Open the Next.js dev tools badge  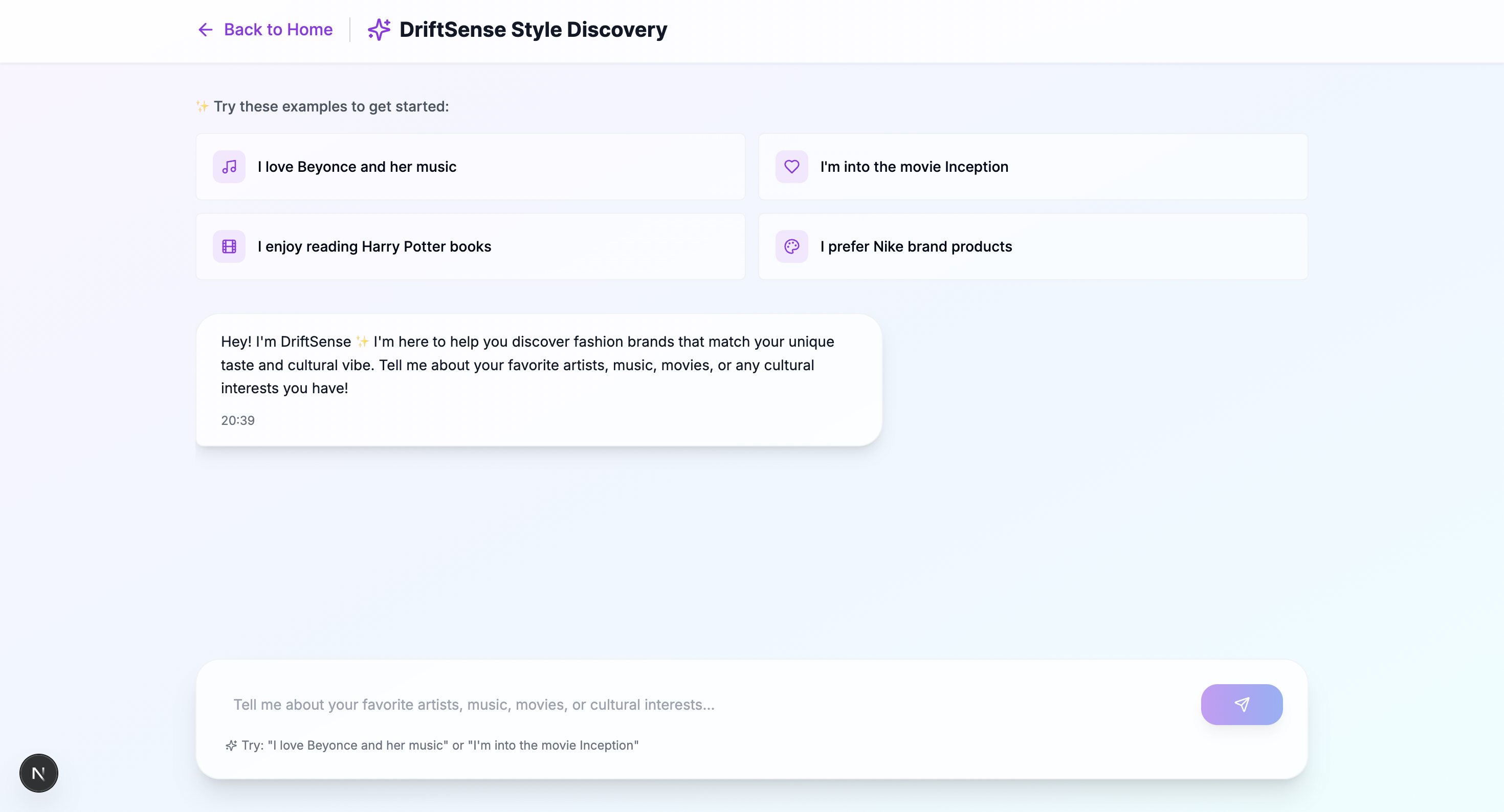(x=38, y=773)
